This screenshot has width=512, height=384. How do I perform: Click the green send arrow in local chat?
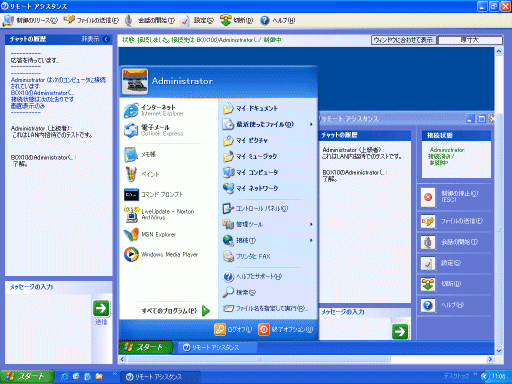point(101,308)
